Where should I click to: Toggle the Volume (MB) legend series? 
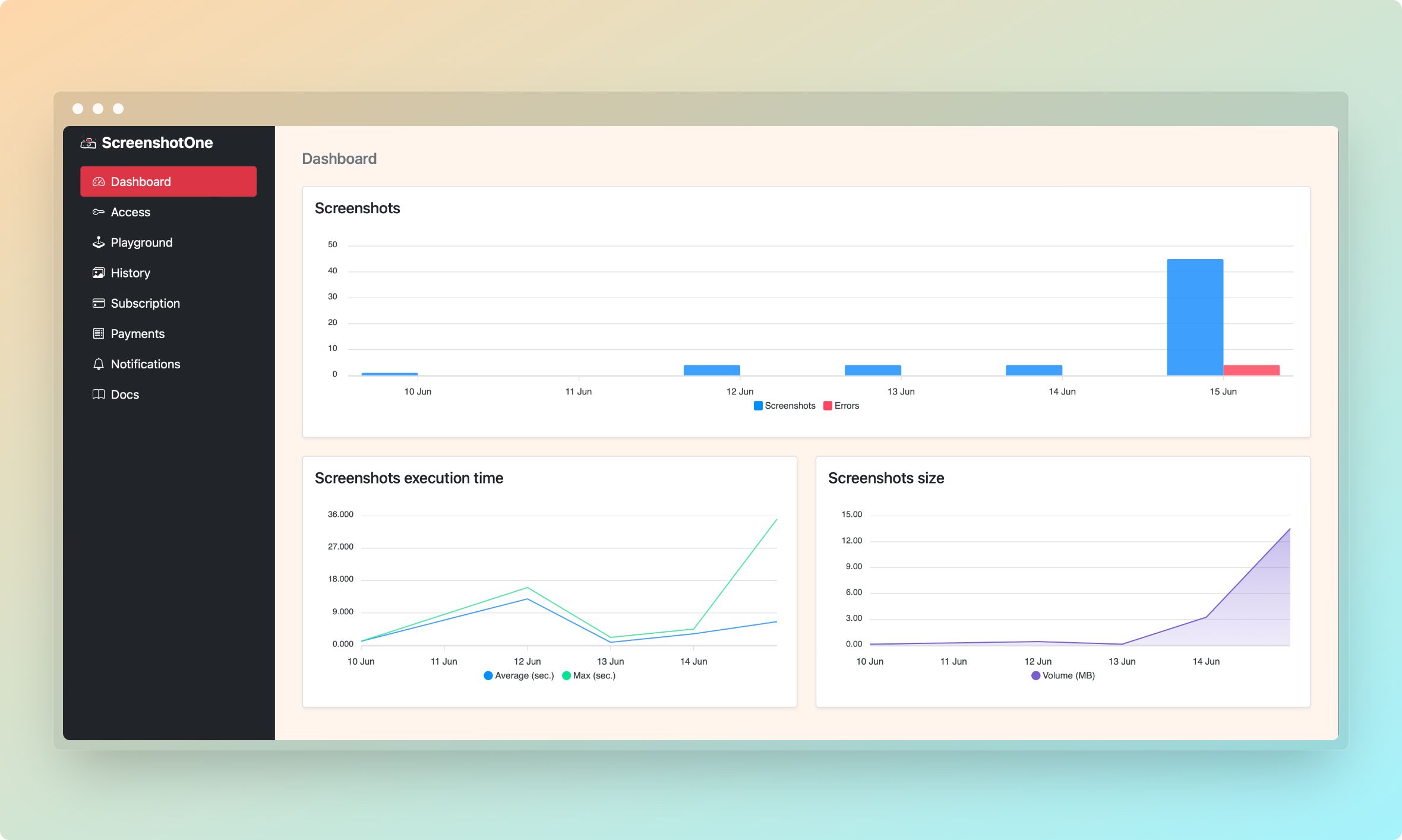click(1062, 675)
